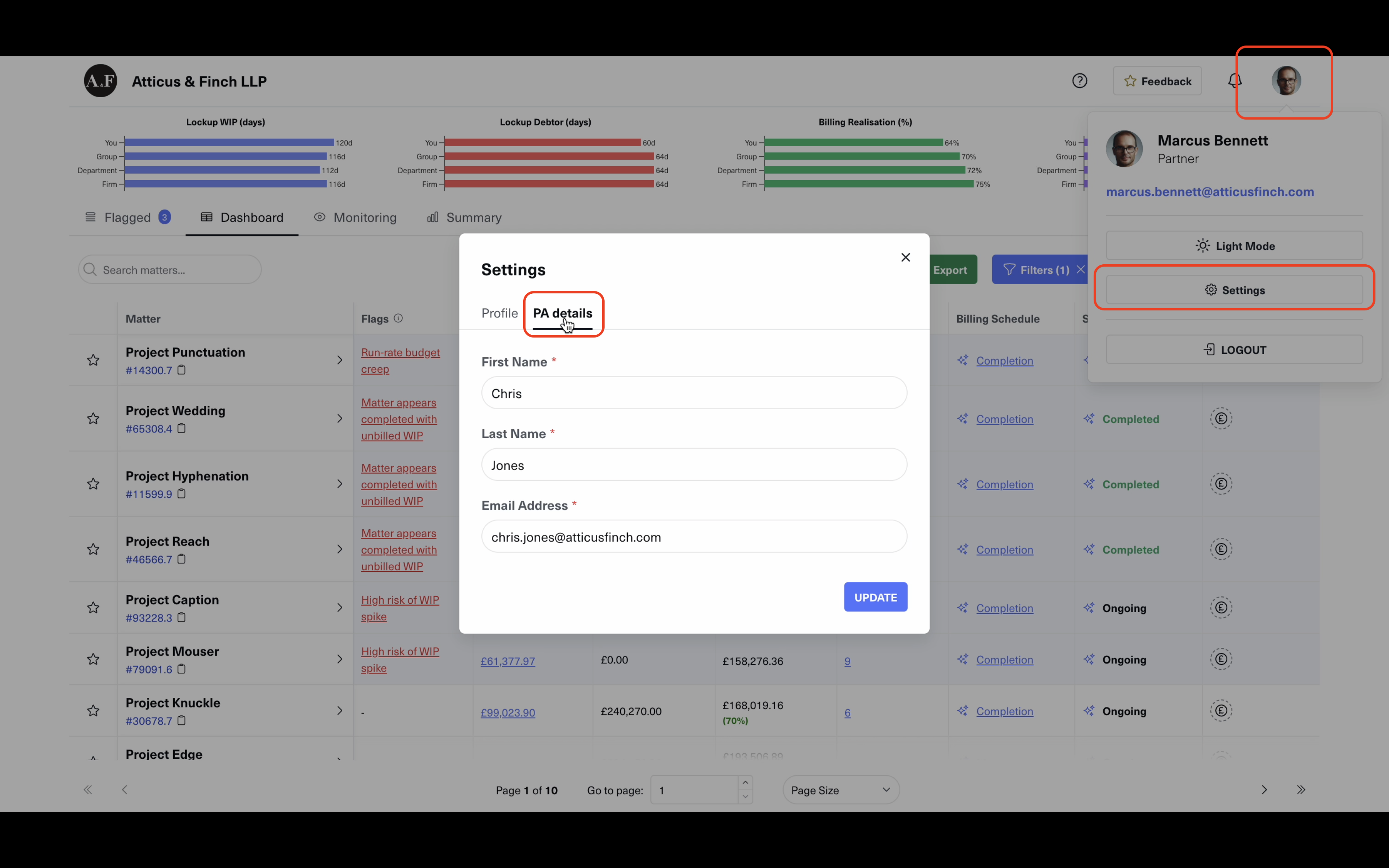Toggle favorite star for Project Reach

(93, 549)
